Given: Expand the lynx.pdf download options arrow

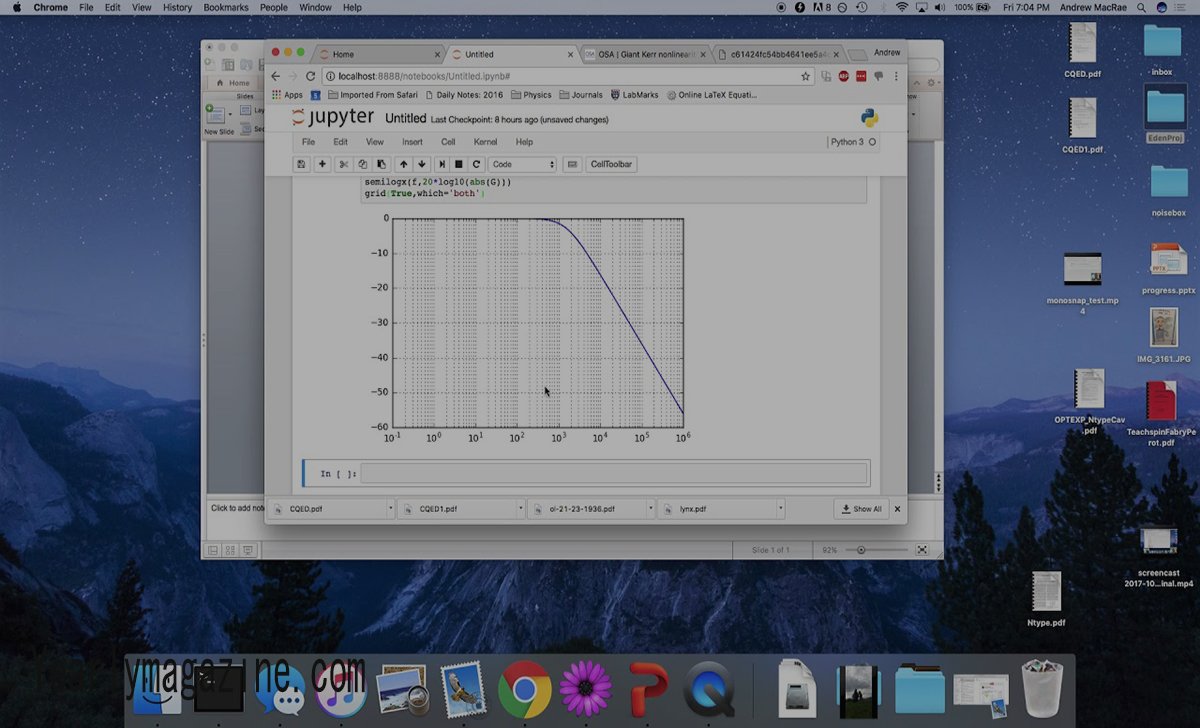Looking at the screenshot, I should point(780,509).
